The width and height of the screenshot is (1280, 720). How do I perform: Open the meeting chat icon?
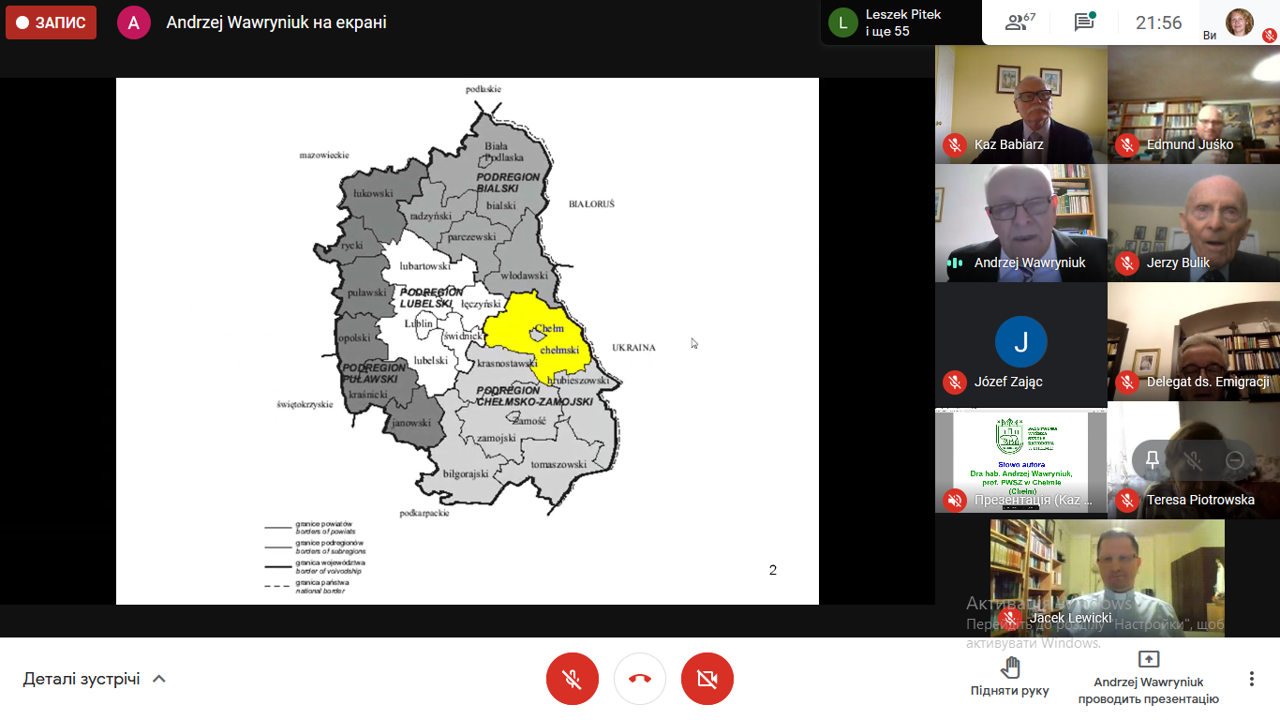[x=1084, y=22]
